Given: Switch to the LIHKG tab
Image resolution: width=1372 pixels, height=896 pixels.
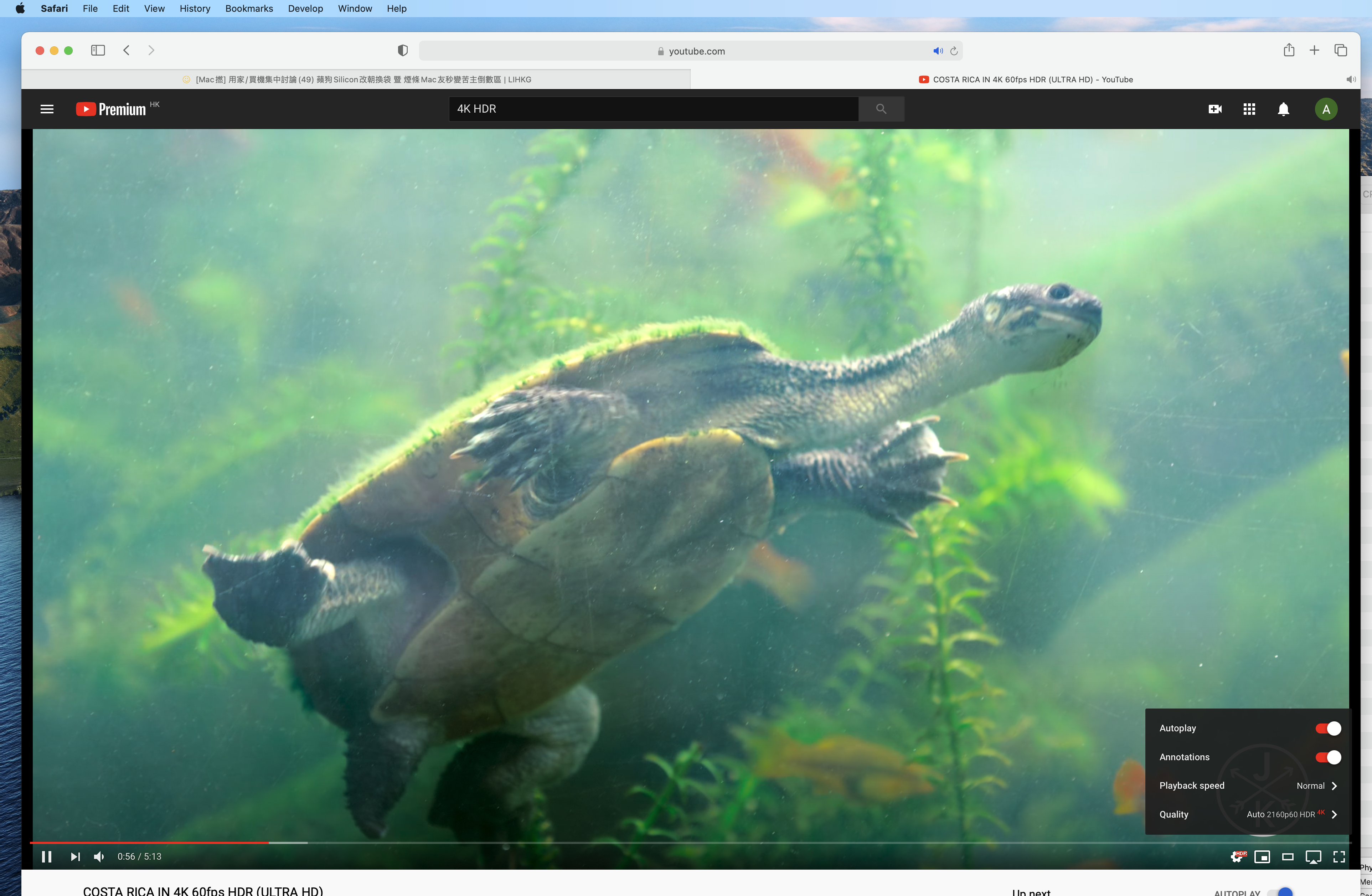Looking at the screenshot, I should pos(356,79).
